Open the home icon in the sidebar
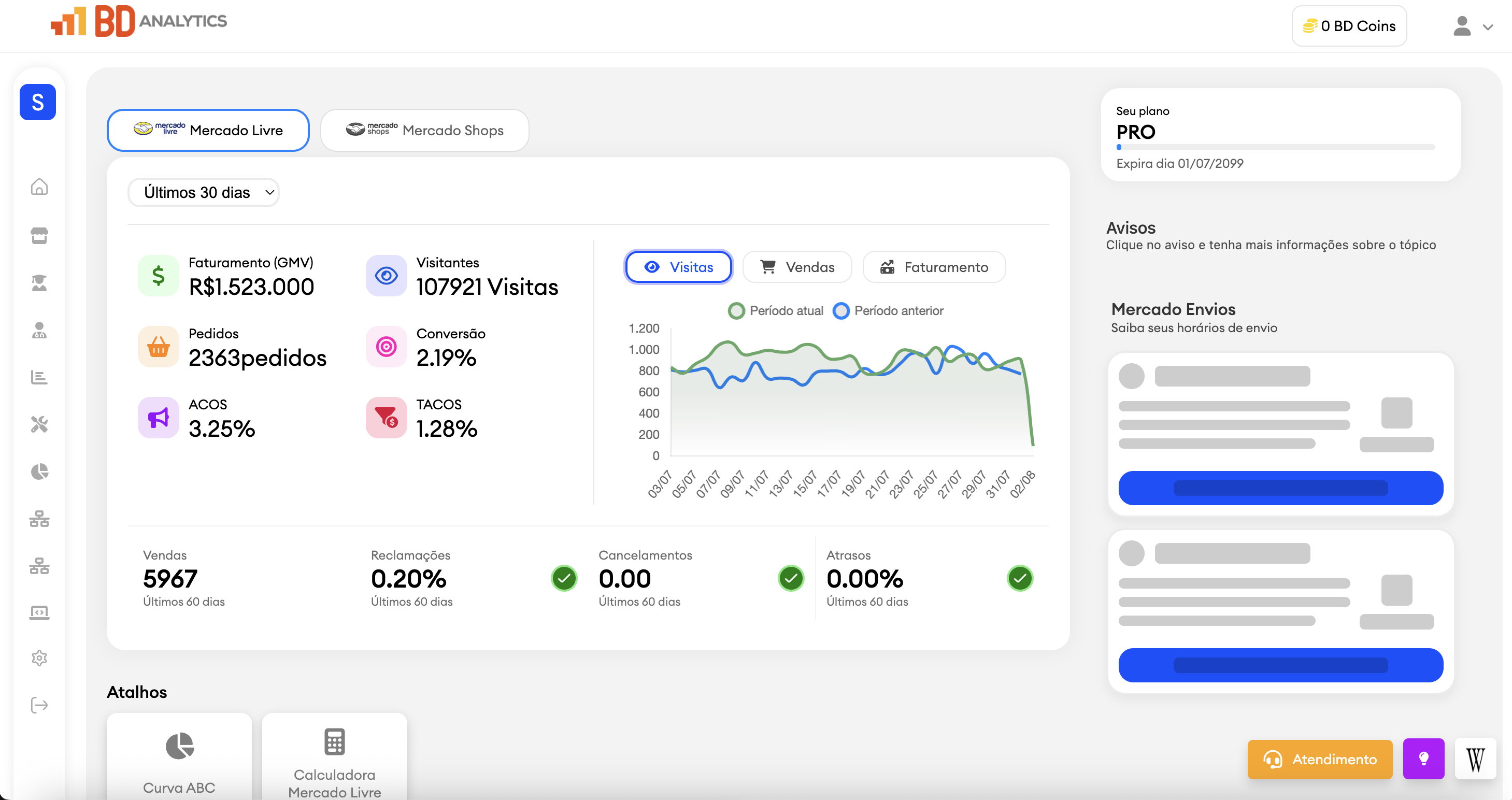Viewport: 1512px width, 800px height. pos(39,187)
